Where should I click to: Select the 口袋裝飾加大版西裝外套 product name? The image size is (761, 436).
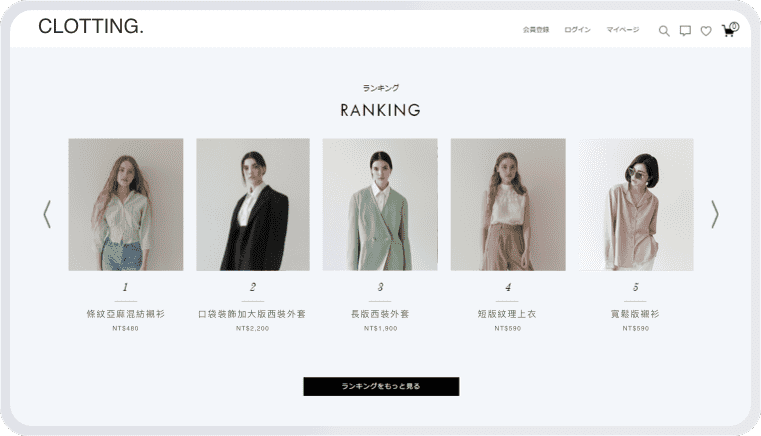252,314
